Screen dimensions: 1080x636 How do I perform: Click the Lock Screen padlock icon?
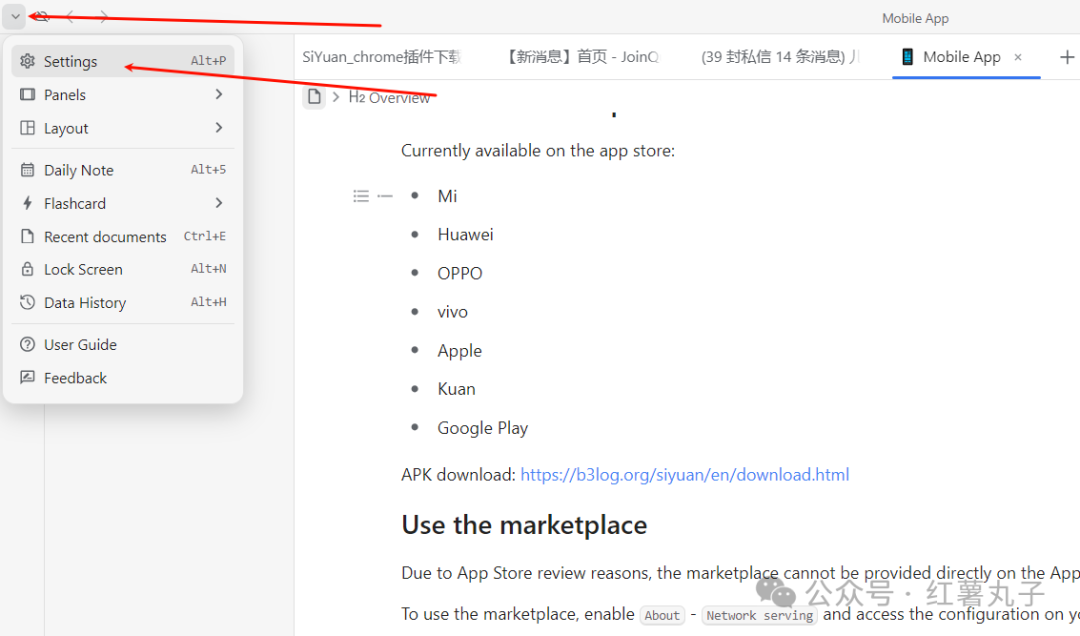click(28, 269)
